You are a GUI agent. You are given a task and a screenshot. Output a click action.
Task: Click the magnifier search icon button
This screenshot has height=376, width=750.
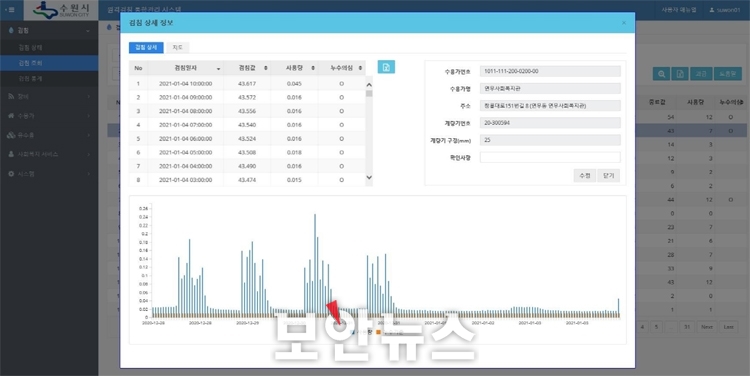click(x=662, y=74)
